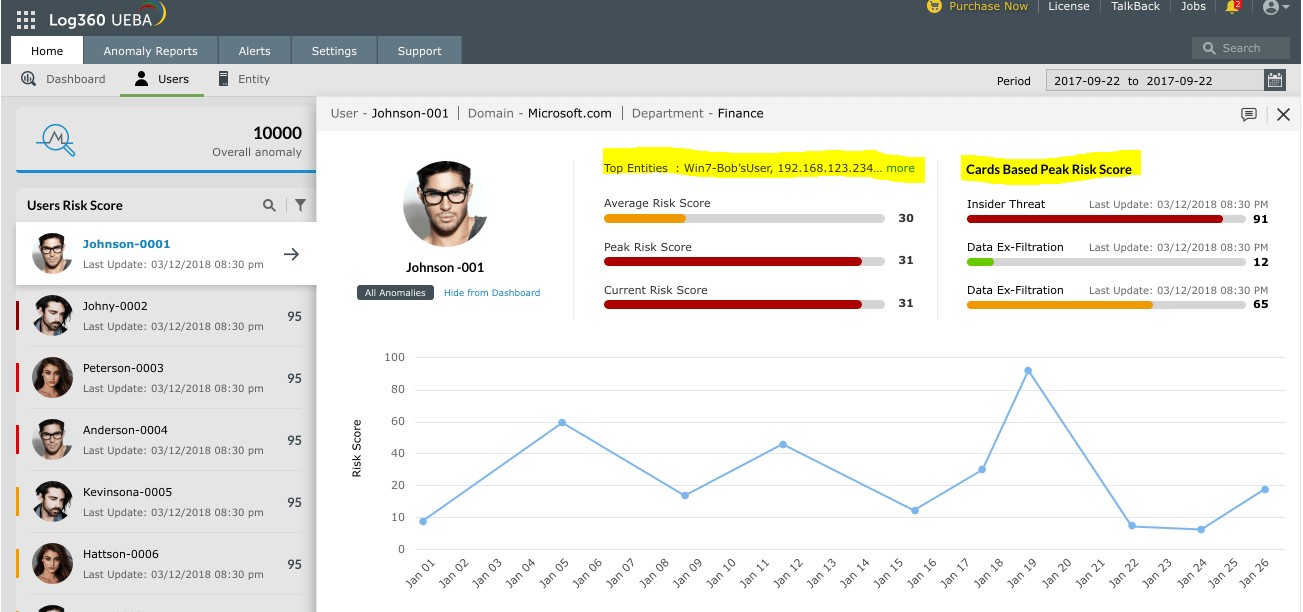
Task: Click the search icon in Users Risk Score panel
Action: tap(269, 205)
